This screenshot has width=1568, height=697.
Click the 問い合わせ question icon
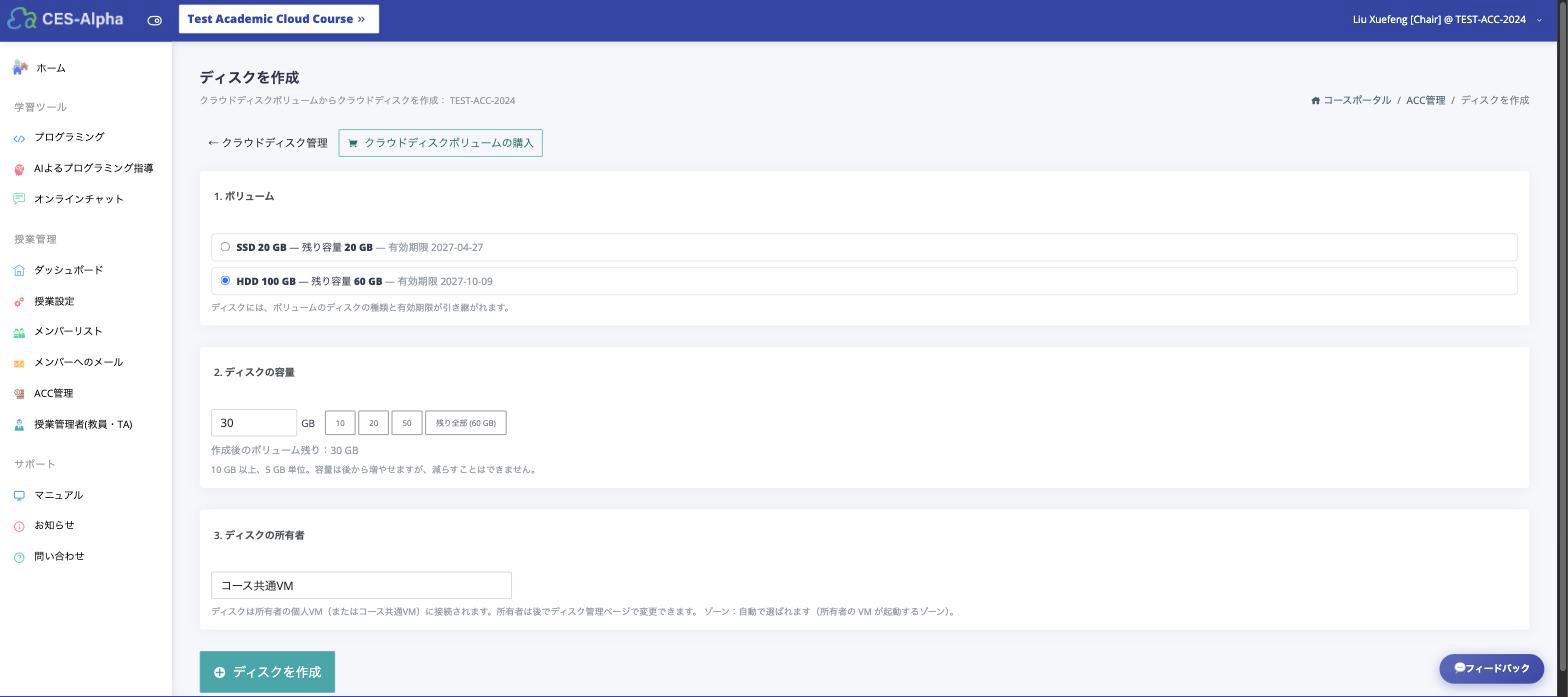click(x=19, y=557)
